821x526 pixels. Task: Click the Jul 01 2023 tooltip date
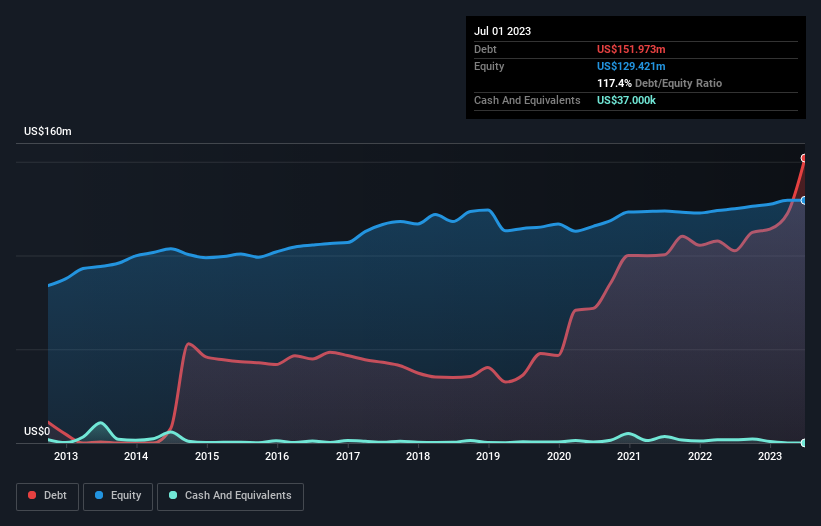coord(503,31)
